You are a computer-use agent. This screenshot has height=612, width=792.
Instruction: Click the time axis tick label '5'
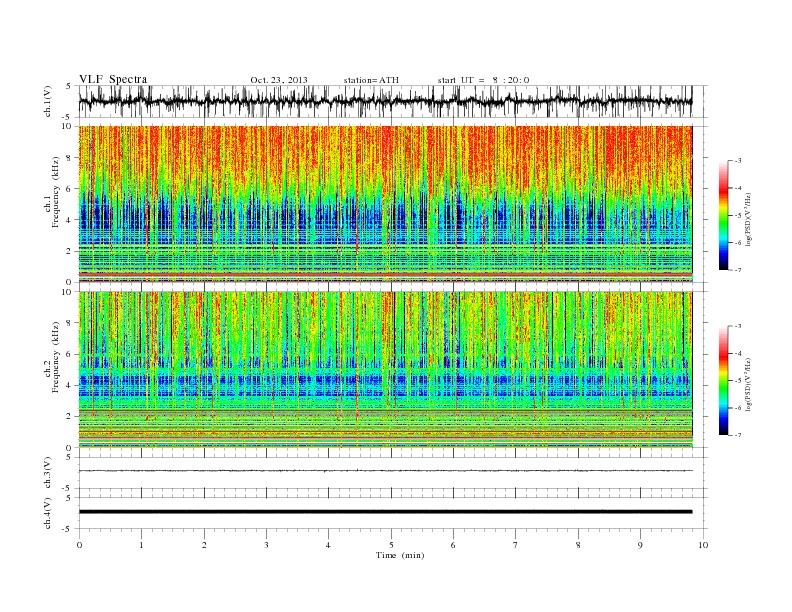coord(391,545)
